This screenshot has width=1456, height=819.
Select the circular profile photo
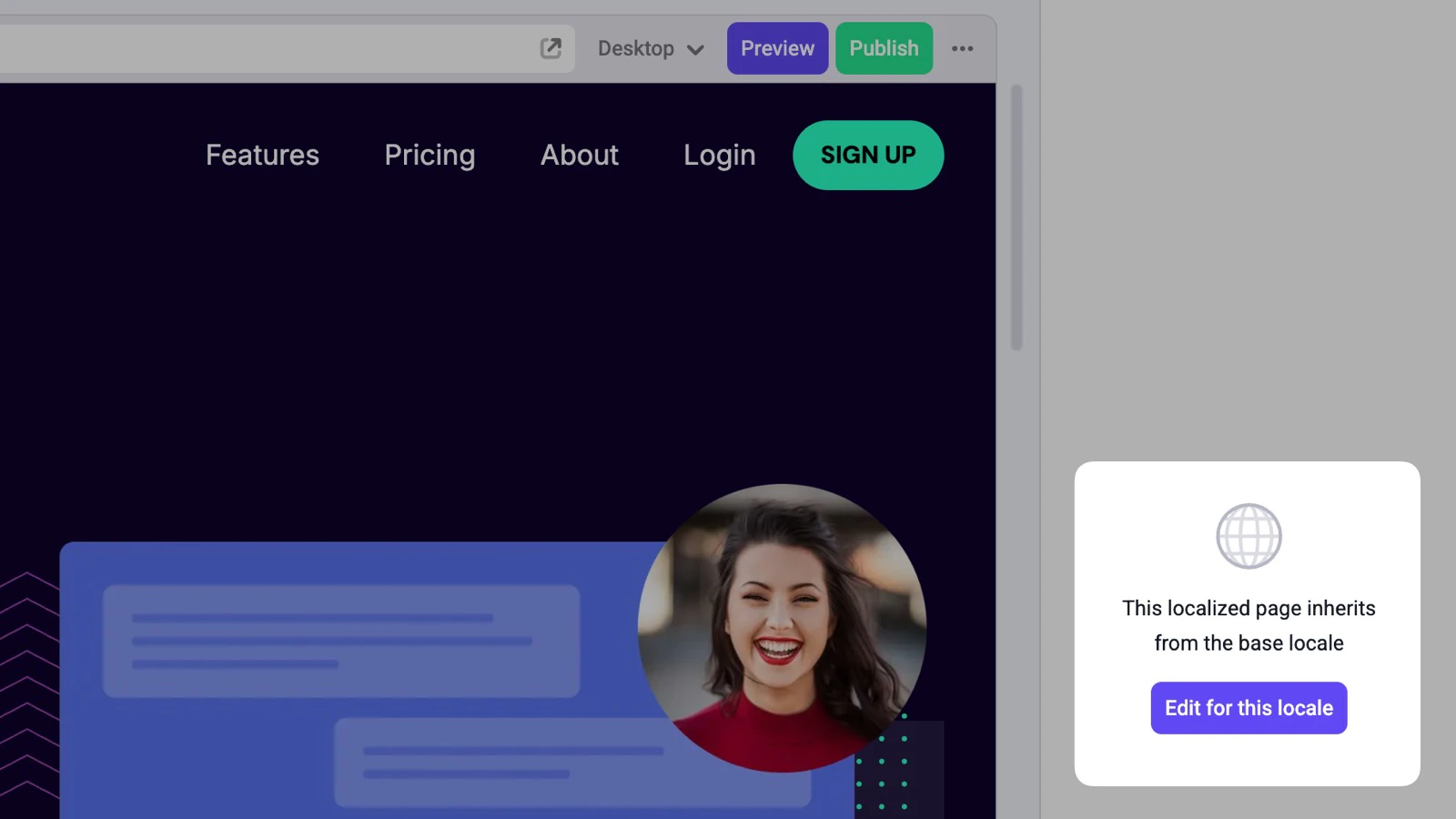(781, 628)
